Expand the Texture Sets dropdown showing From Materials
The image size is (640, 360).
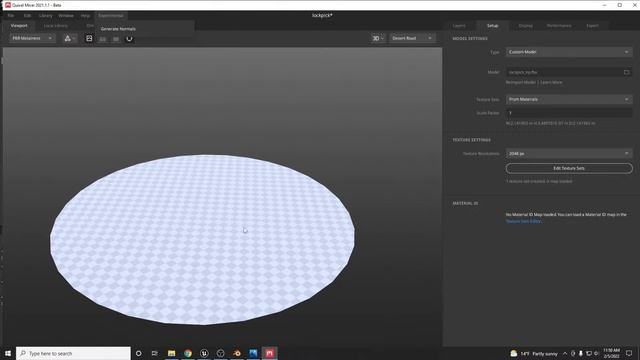tap(569, 100)
